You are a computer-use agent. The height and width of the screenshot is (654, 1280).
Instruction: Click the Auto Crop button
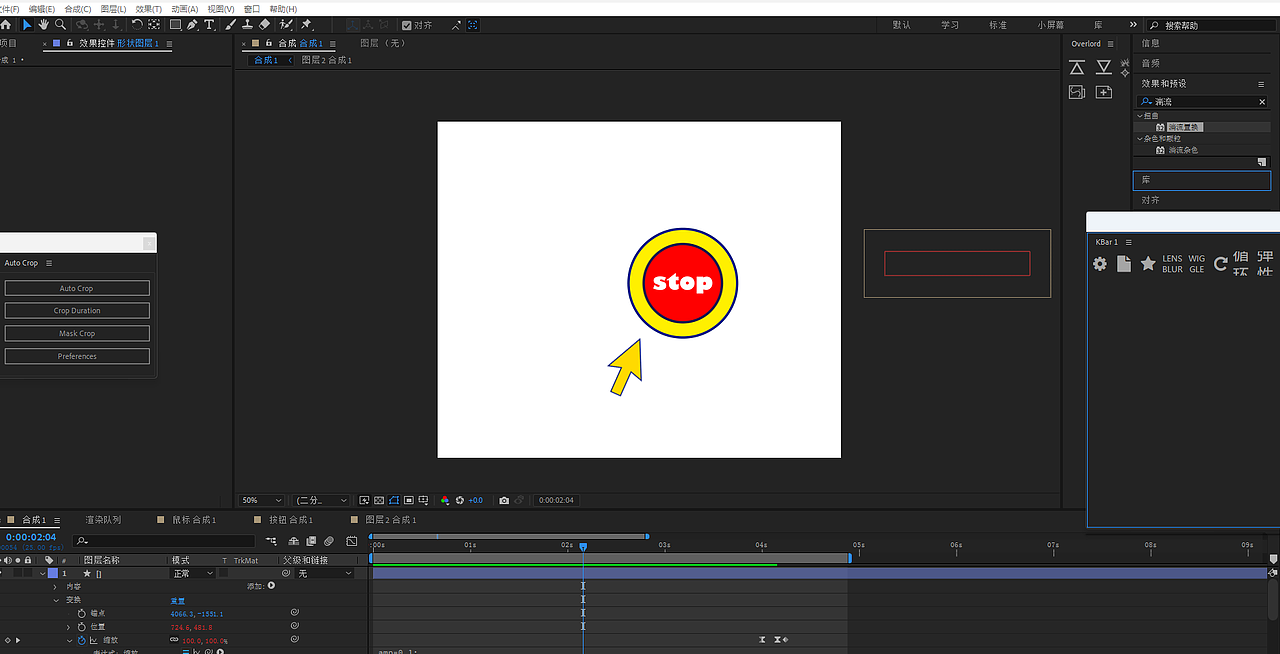77,288
